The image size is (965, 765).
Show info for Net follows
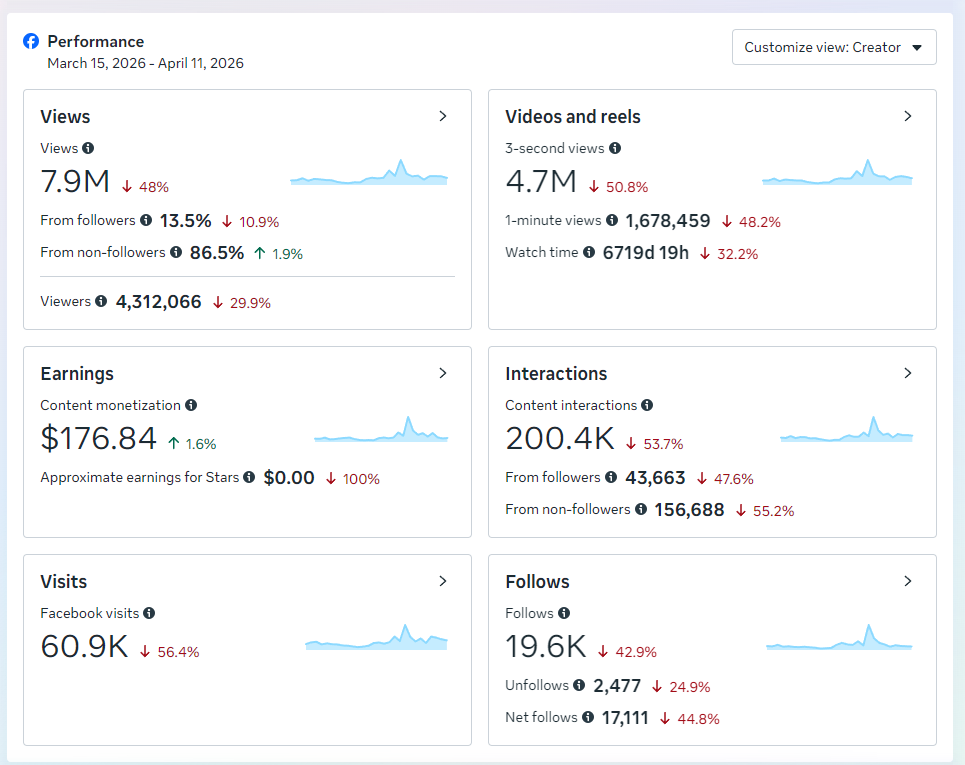588,717
